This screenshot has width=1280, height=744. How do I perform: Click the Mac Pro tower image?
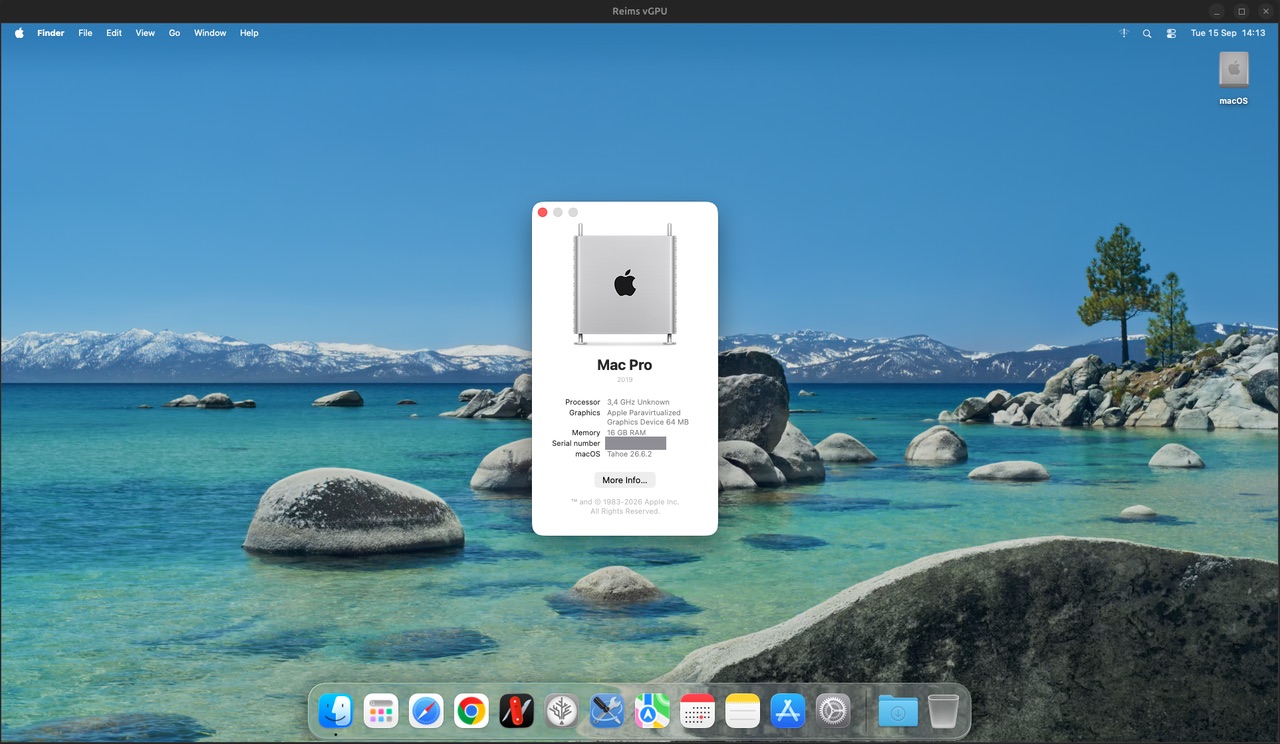[x=625, y=284]
